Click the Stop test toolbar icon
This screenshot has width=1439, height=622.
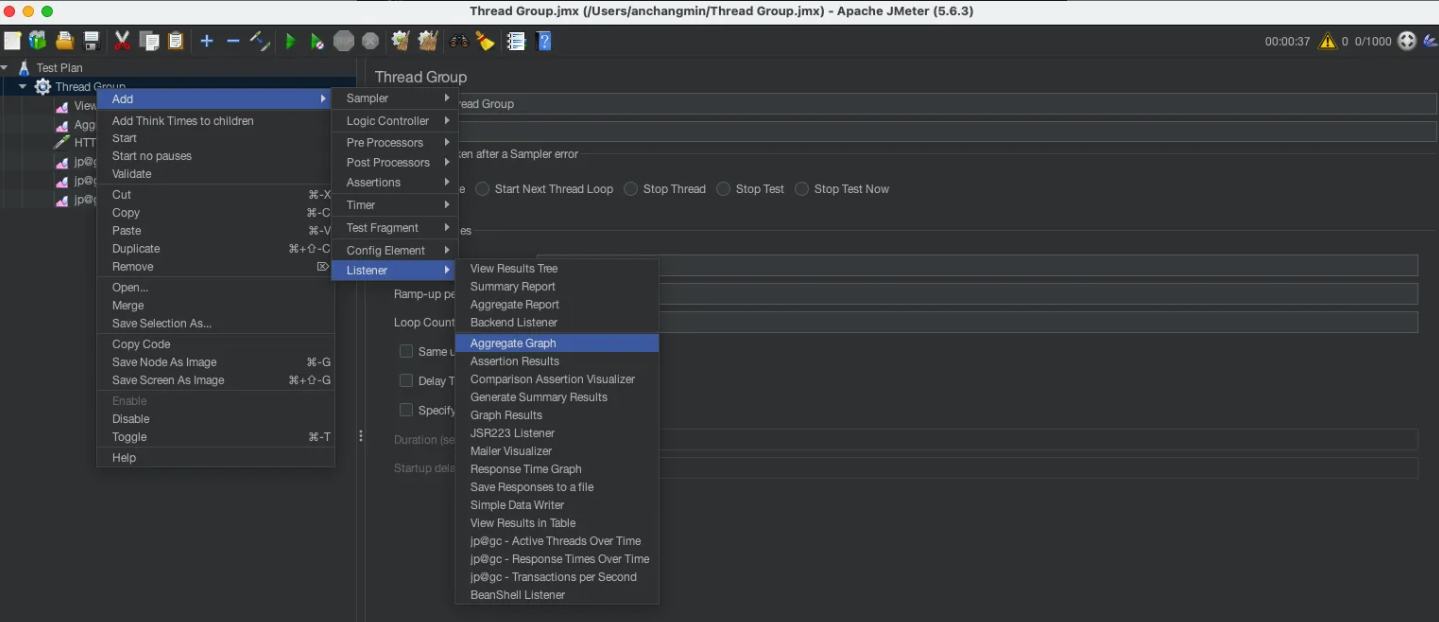click(344, 41)
